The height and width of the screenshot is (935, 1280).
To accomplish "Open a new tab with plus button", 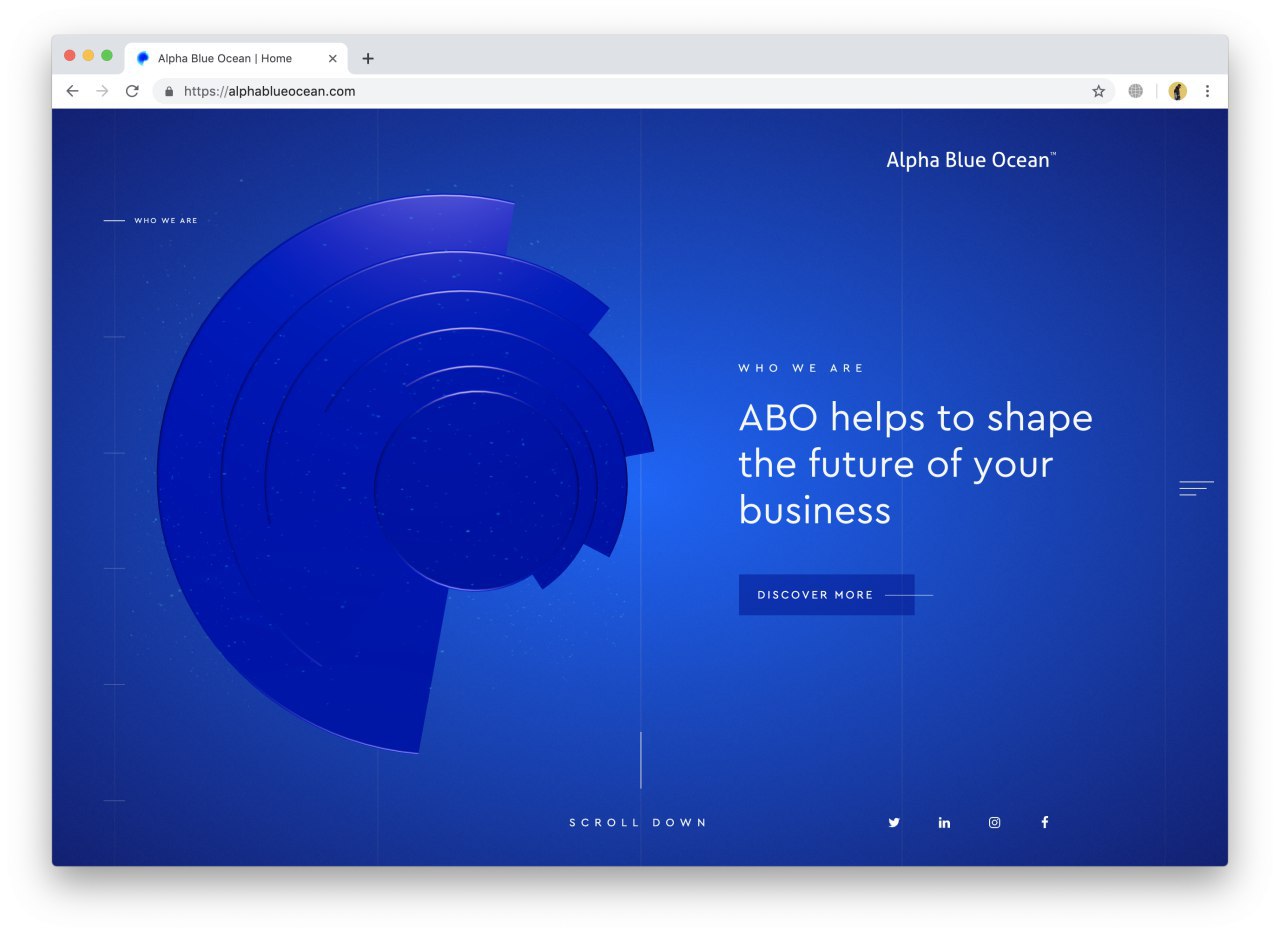I will tap(368, 58).
